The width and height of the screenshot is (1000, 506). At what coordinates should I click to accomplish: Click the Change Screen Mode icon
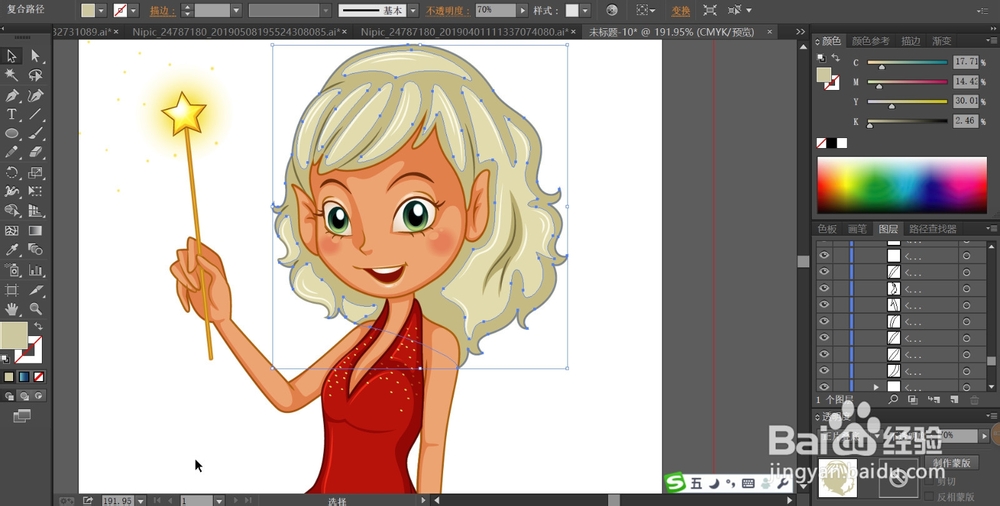[x=22, y=416]
